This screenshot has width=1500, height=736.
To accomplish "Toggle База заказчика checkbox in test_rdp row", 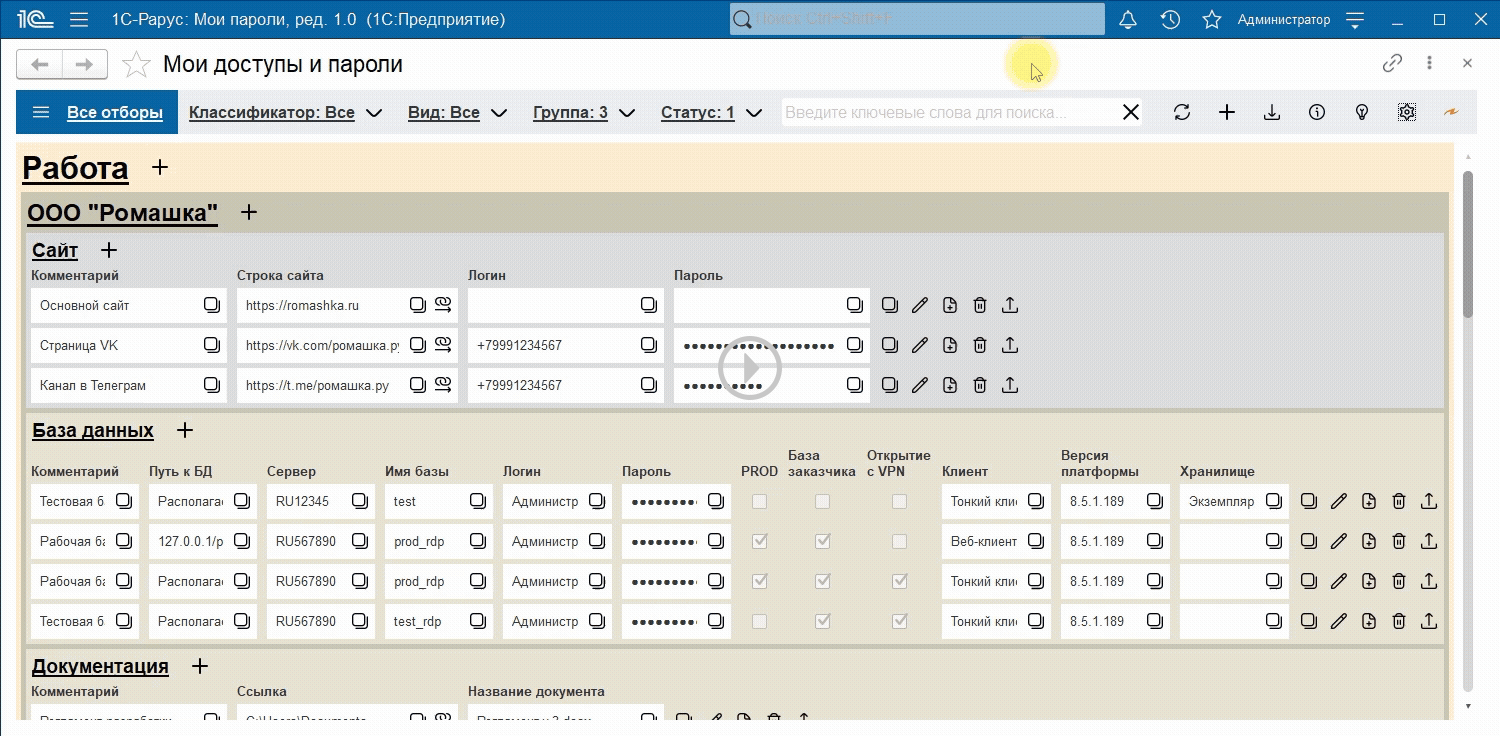I will tap(822, 621).
